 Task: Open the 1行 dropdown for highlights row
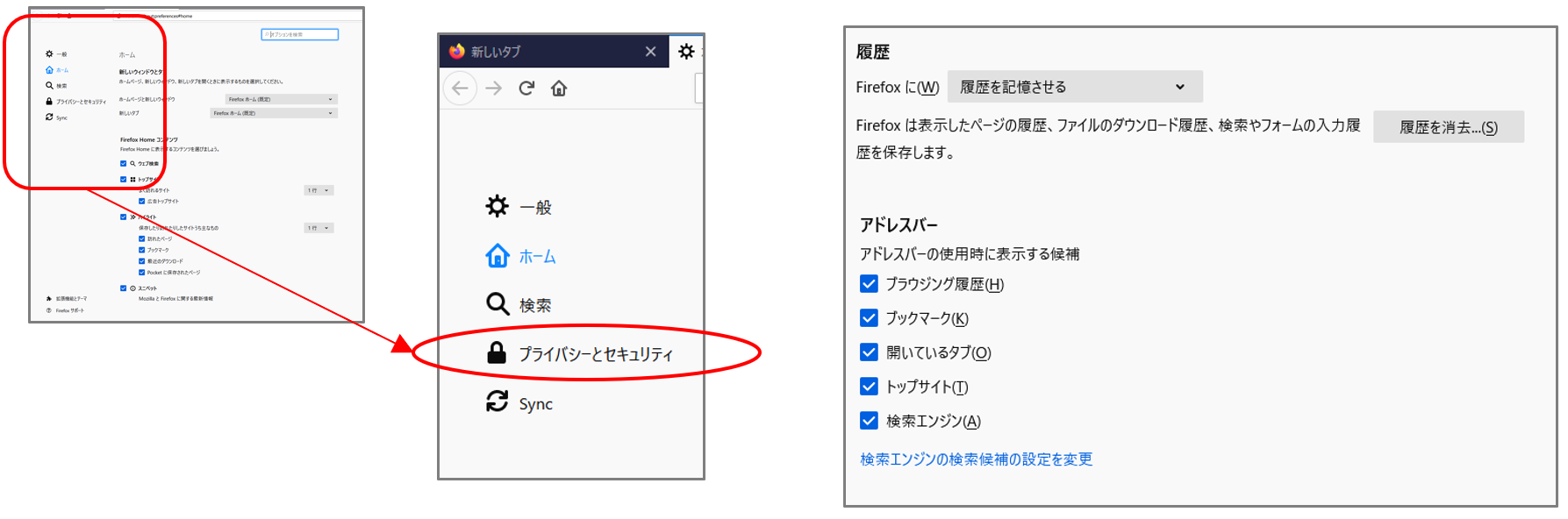click(319, 228)
